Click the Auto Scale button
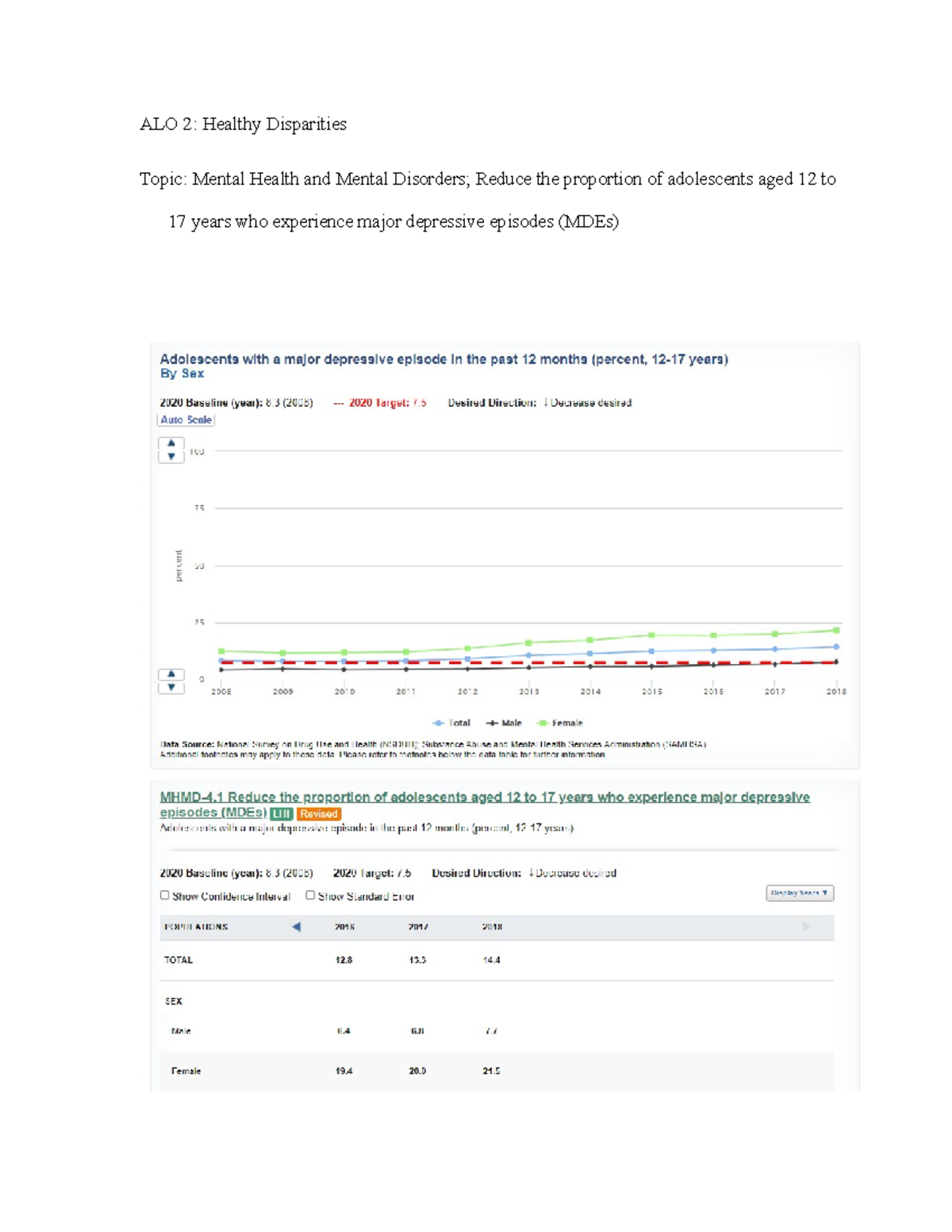 click(x=186, y=420)
